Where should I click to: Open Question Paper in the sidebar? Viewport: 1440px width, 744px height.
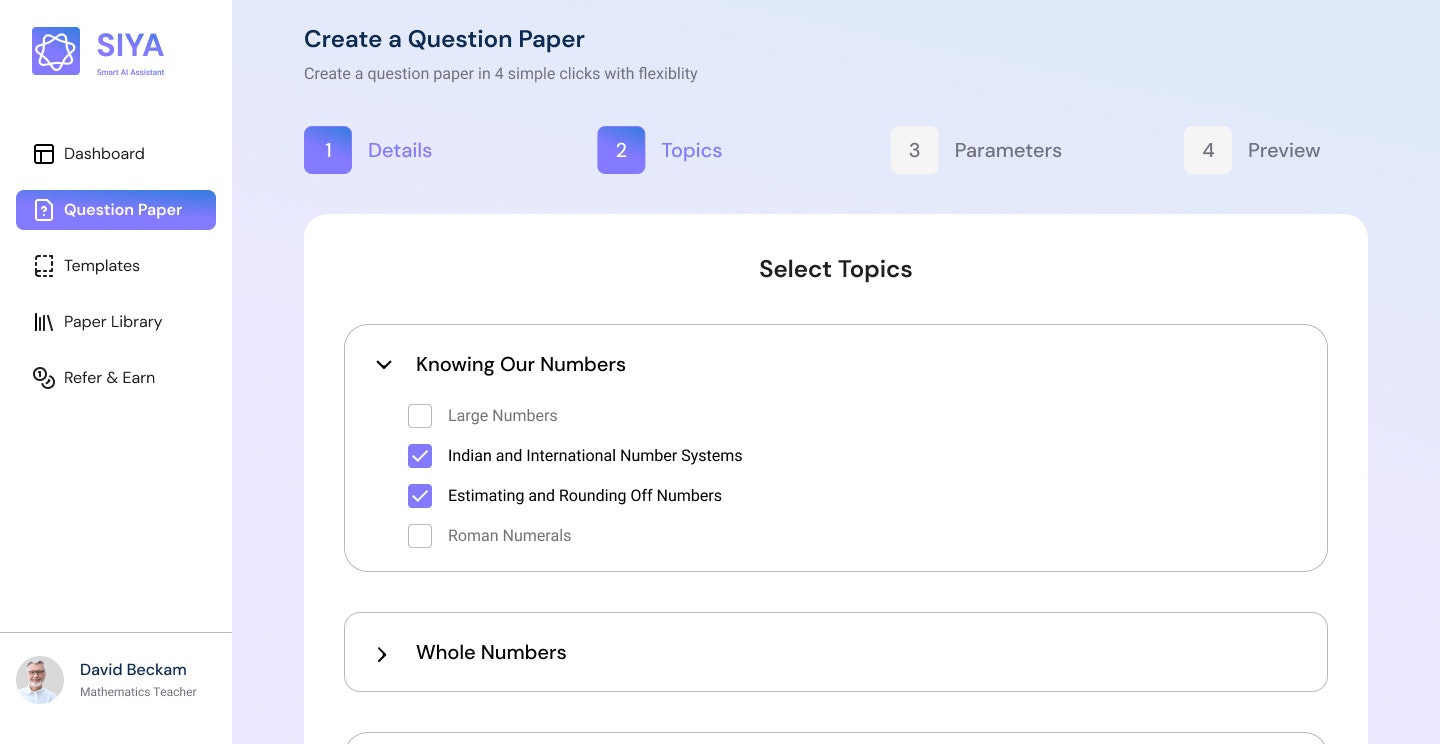[116, 210]
